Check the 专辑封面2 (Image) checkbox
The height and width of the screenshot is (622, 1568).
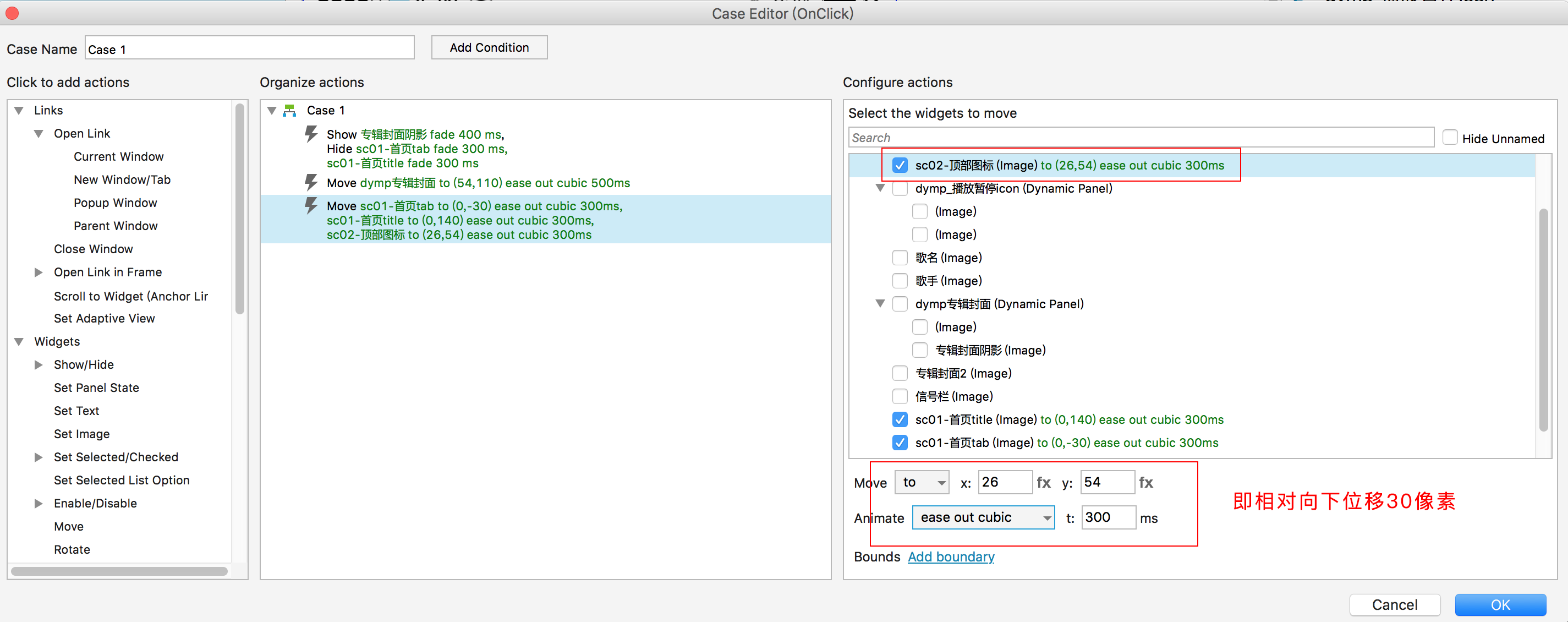tap(900, 373)
